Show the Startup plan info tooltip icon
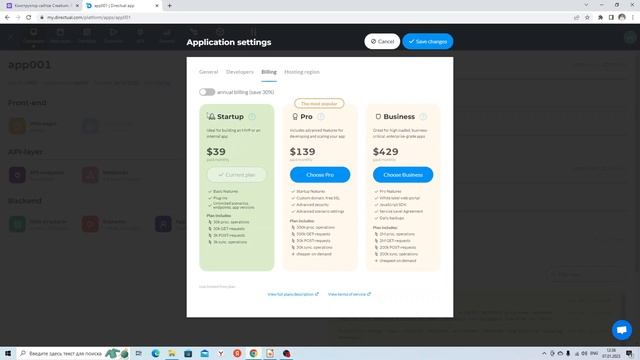This screenshot has width=640, height=360. click(252, 117)
